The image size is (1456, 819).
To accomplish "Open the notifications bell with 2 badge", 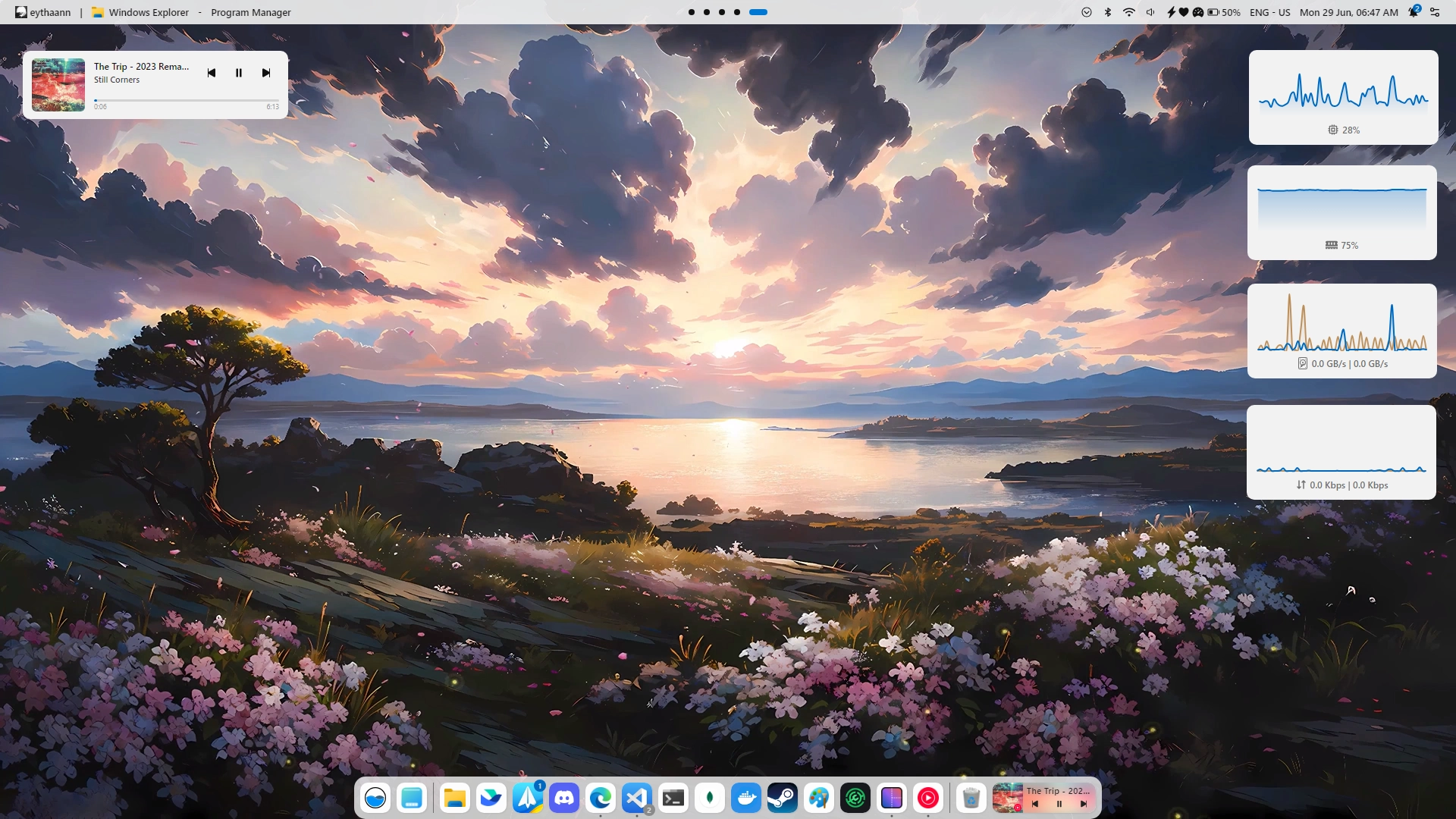I will (x=1414, y=12).
